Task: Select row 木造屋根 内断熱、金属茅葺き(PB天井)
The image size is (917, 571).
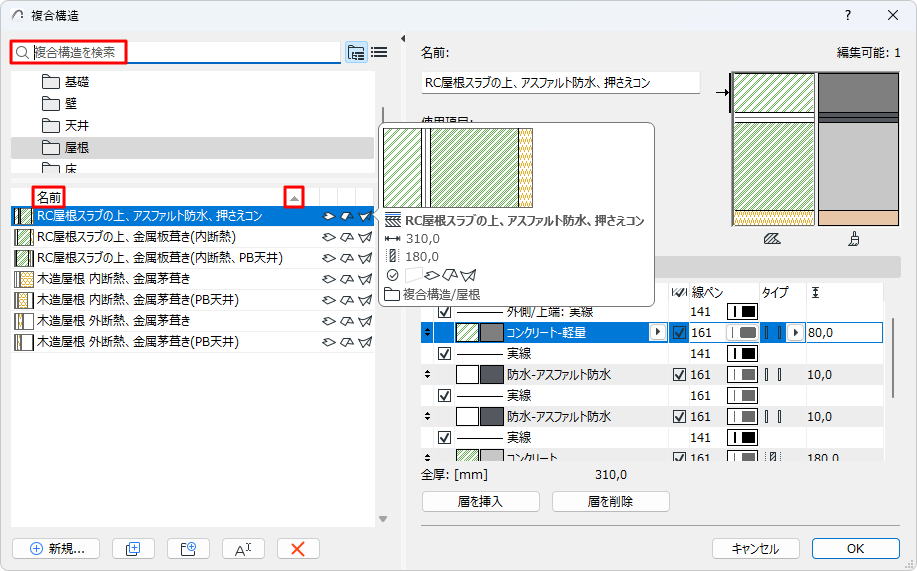Action: coord(192,300)
